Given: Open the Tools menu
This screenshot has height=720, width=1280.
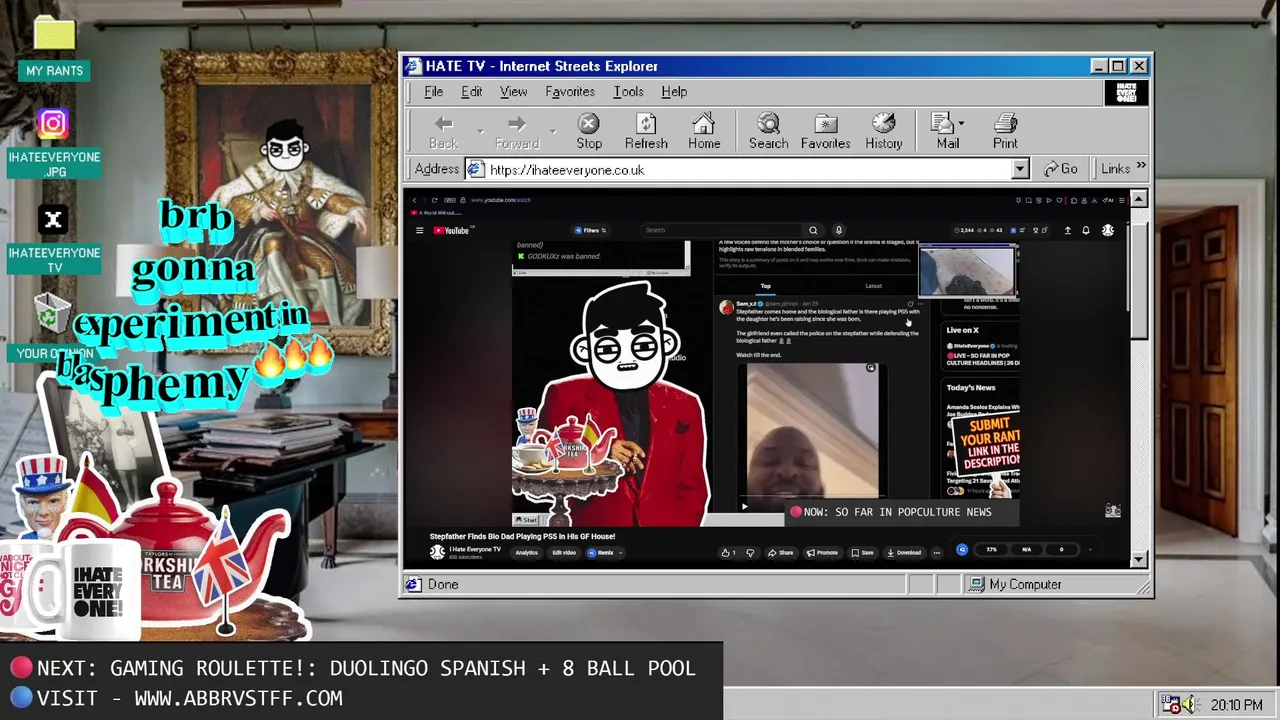Looking at the screenshot, I should 628,91.
